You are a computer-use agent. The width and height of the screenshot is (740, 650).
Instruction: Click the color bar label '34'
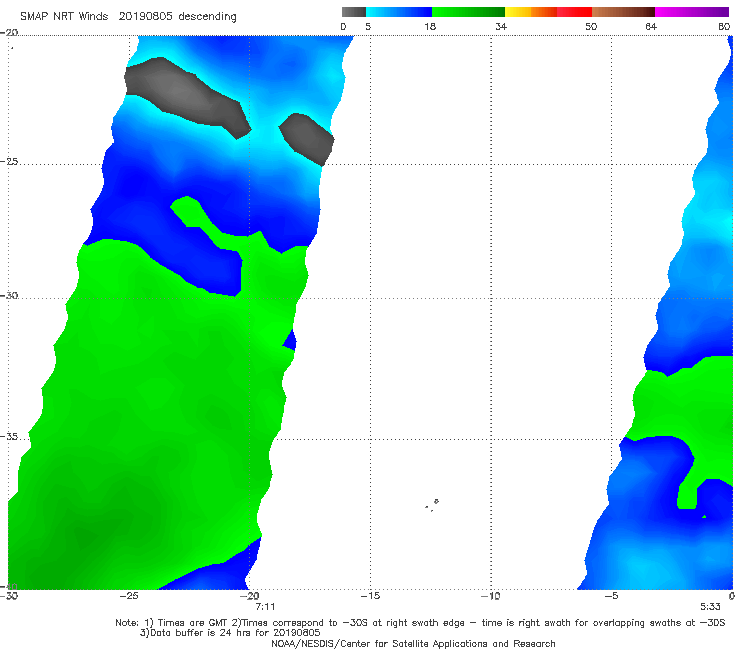click(x=501, y=26)
